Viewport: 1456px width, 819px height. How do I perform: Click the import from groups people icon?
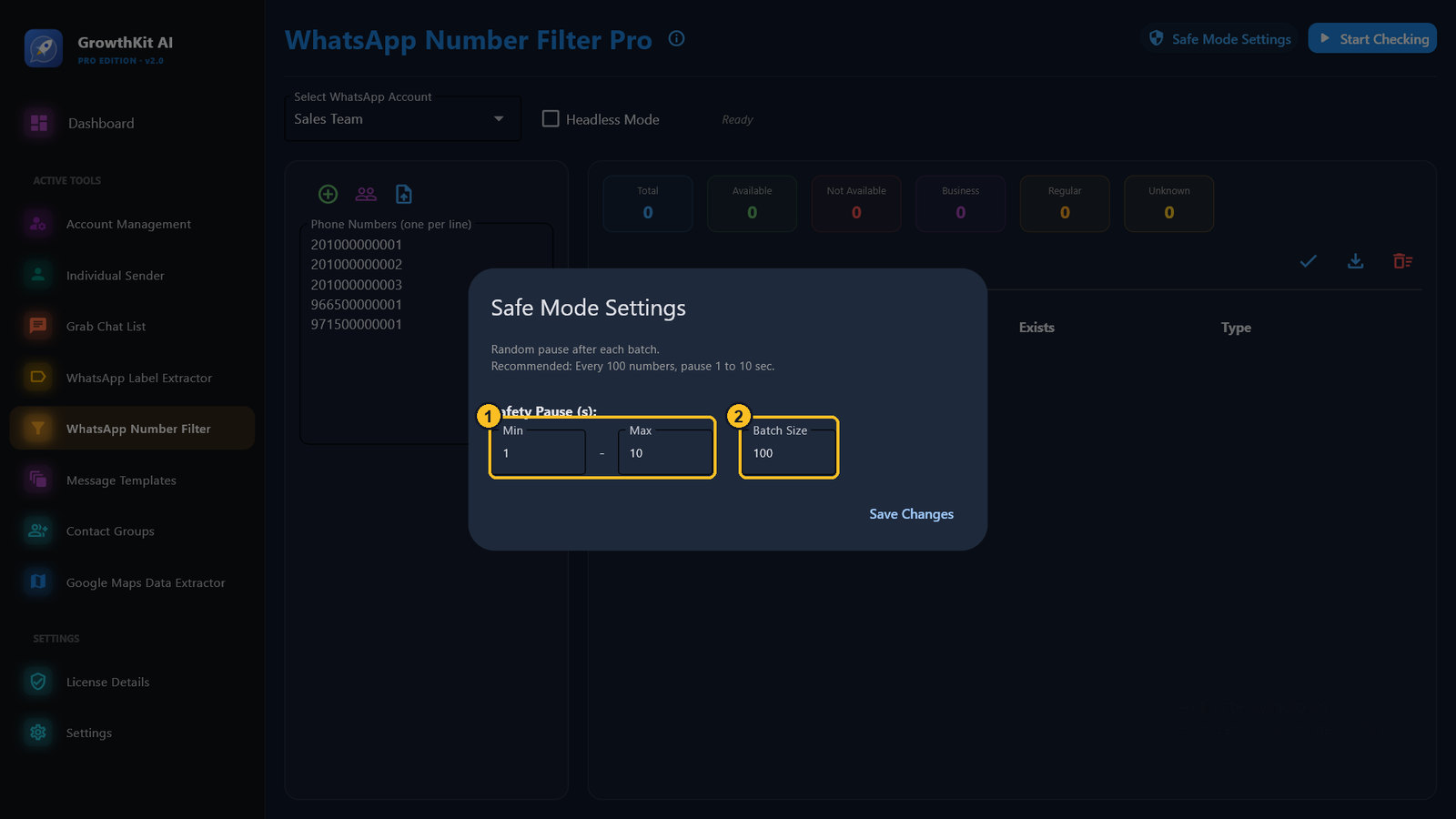(366, 194)
